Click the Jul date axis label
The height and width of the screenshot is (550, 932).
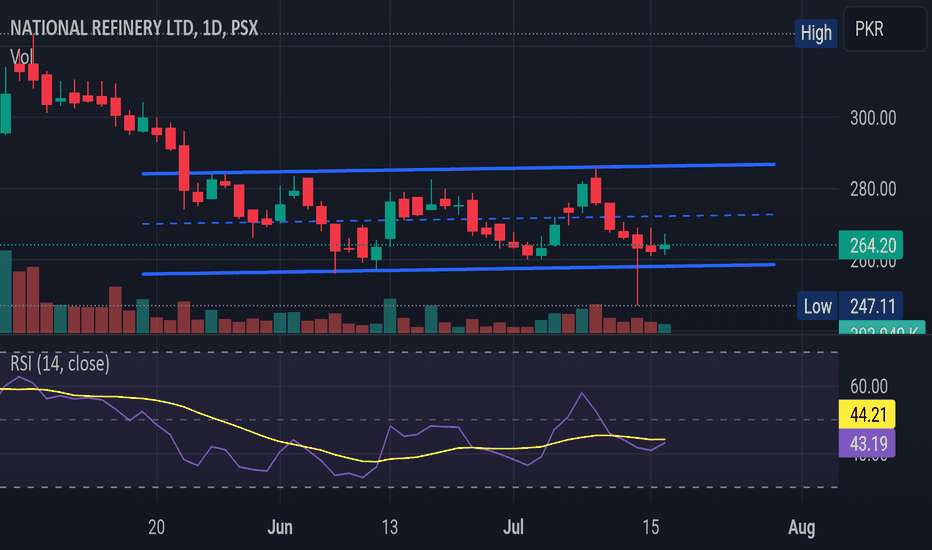[x=514, y=527]
